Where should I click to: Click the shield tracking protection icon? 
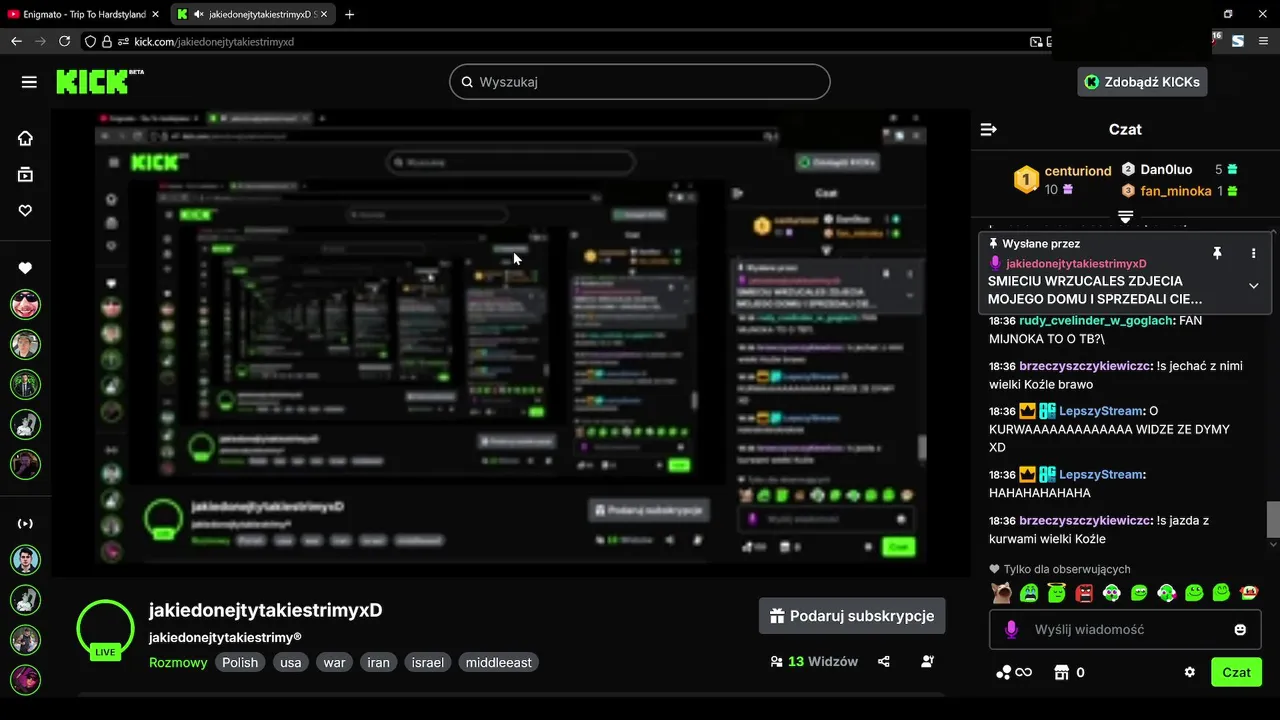90,42
